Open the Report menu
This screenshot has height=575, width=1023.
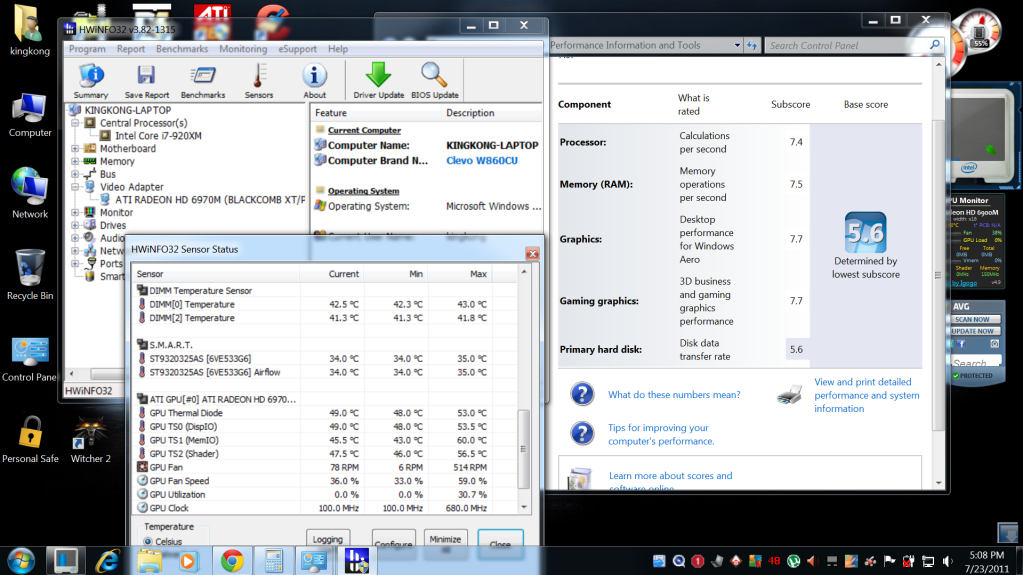(130, 49)
